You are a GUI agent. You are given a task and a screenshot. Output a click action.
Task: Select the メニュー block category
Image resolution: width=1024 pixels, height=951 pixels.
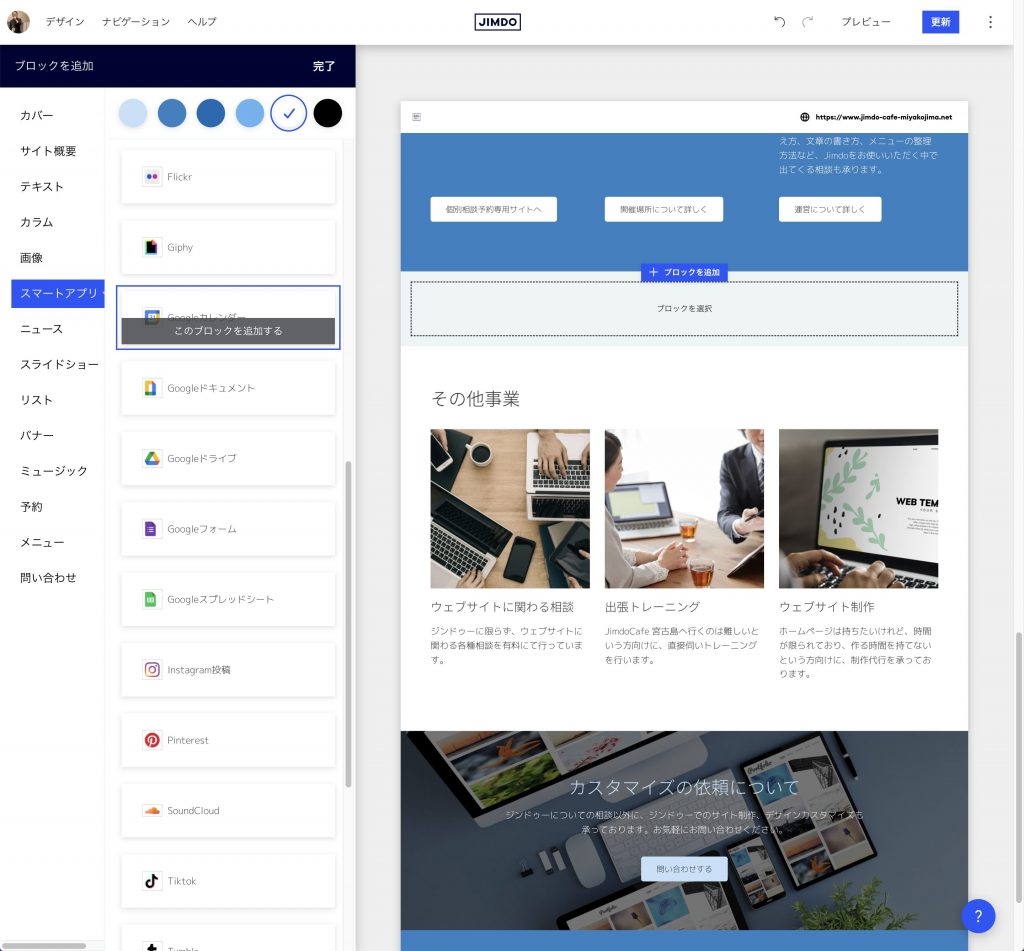pos(42,542)
